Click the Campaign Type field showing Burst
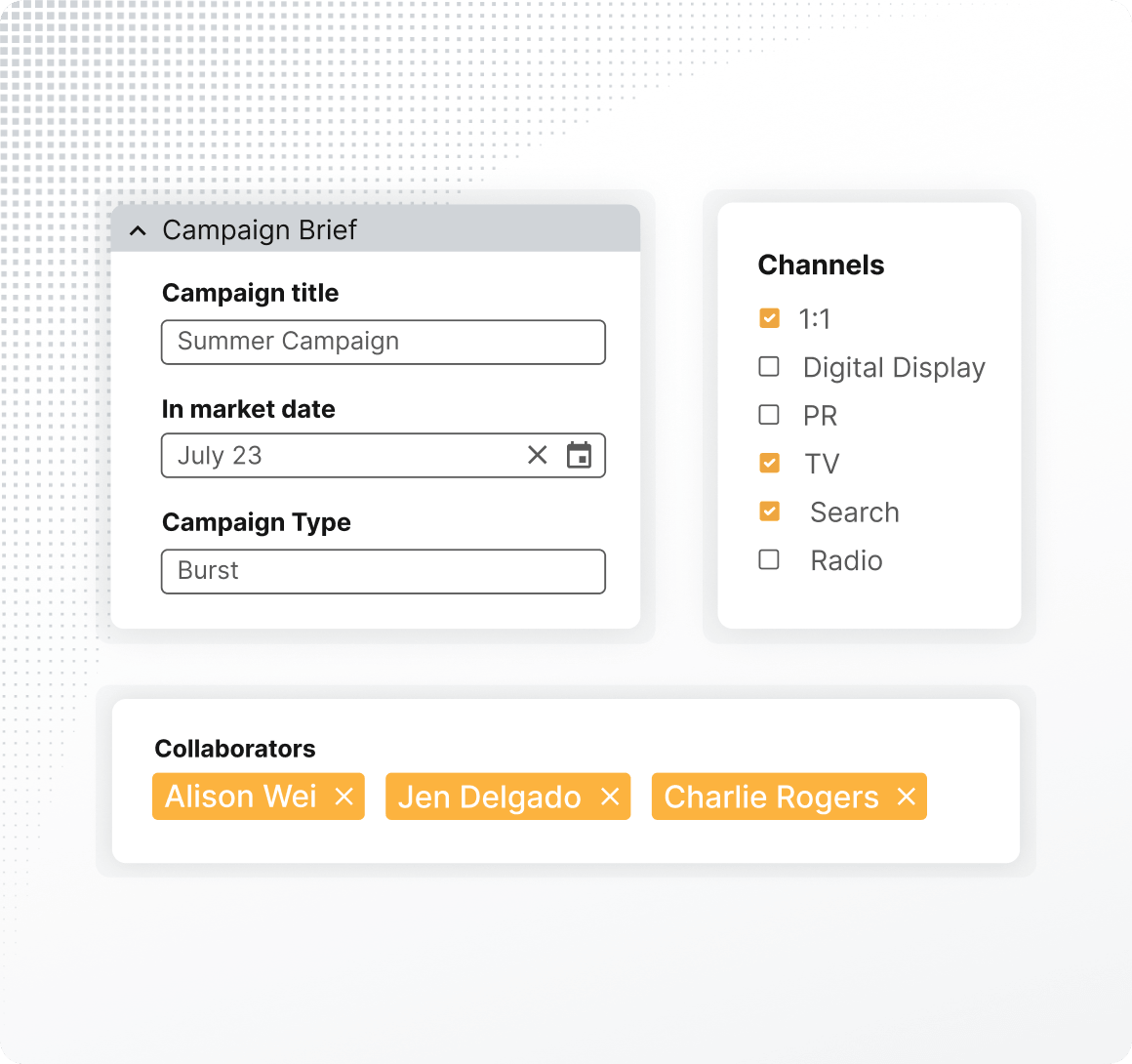 [383, 572]
